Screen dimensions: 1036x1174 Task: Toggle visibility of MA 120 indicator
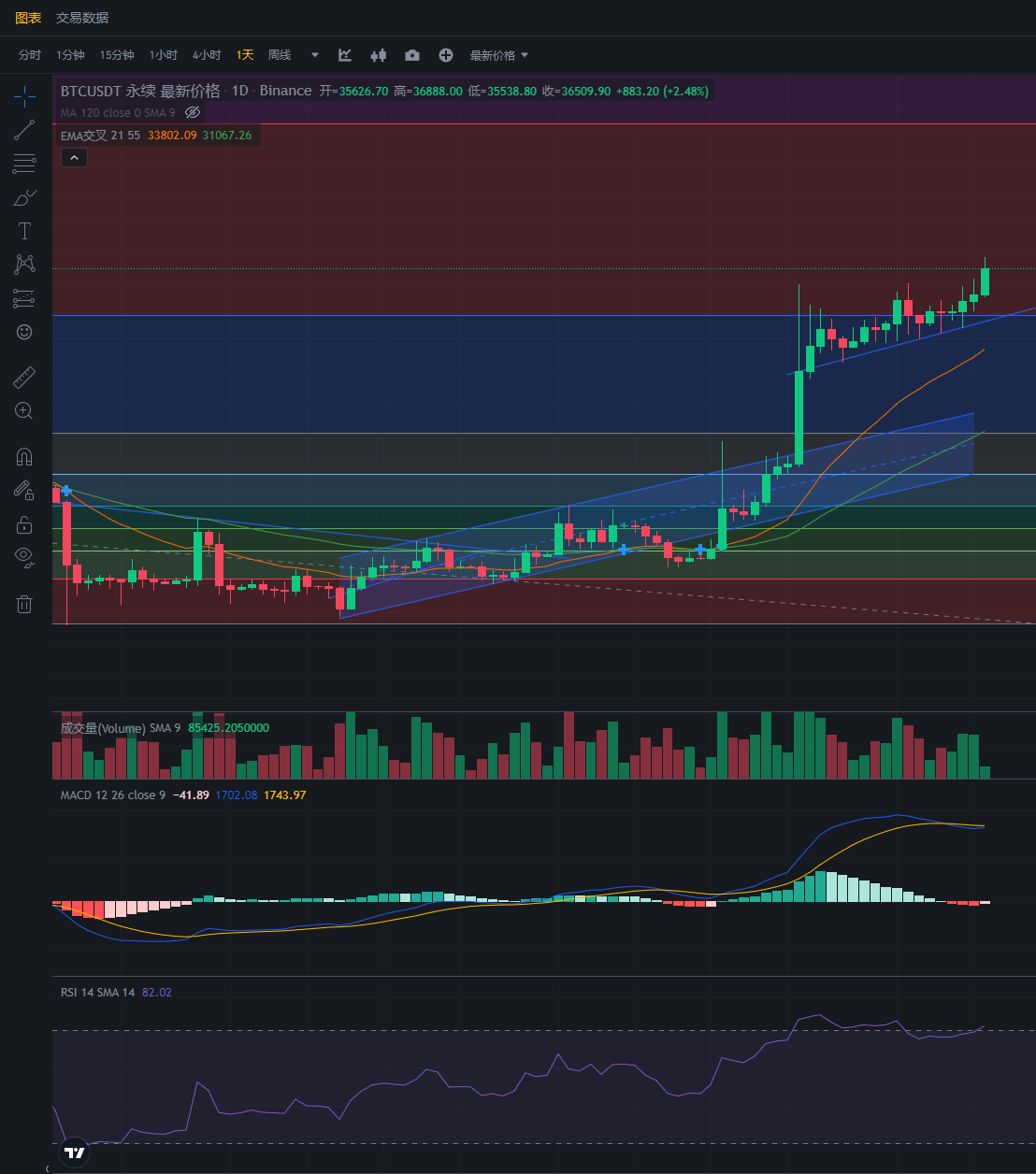193,112
